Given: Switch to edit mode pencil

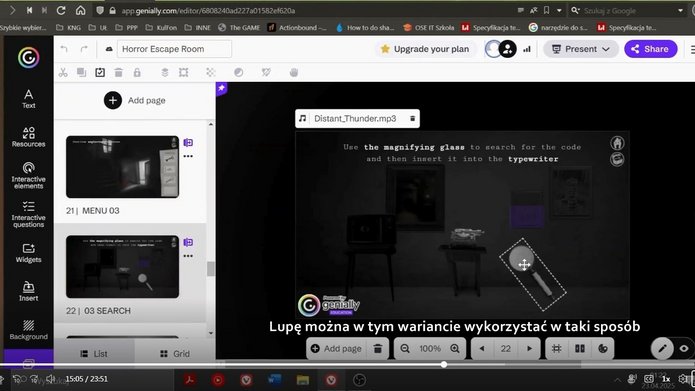Looking at the screenshot, I should tap(662, 348).
